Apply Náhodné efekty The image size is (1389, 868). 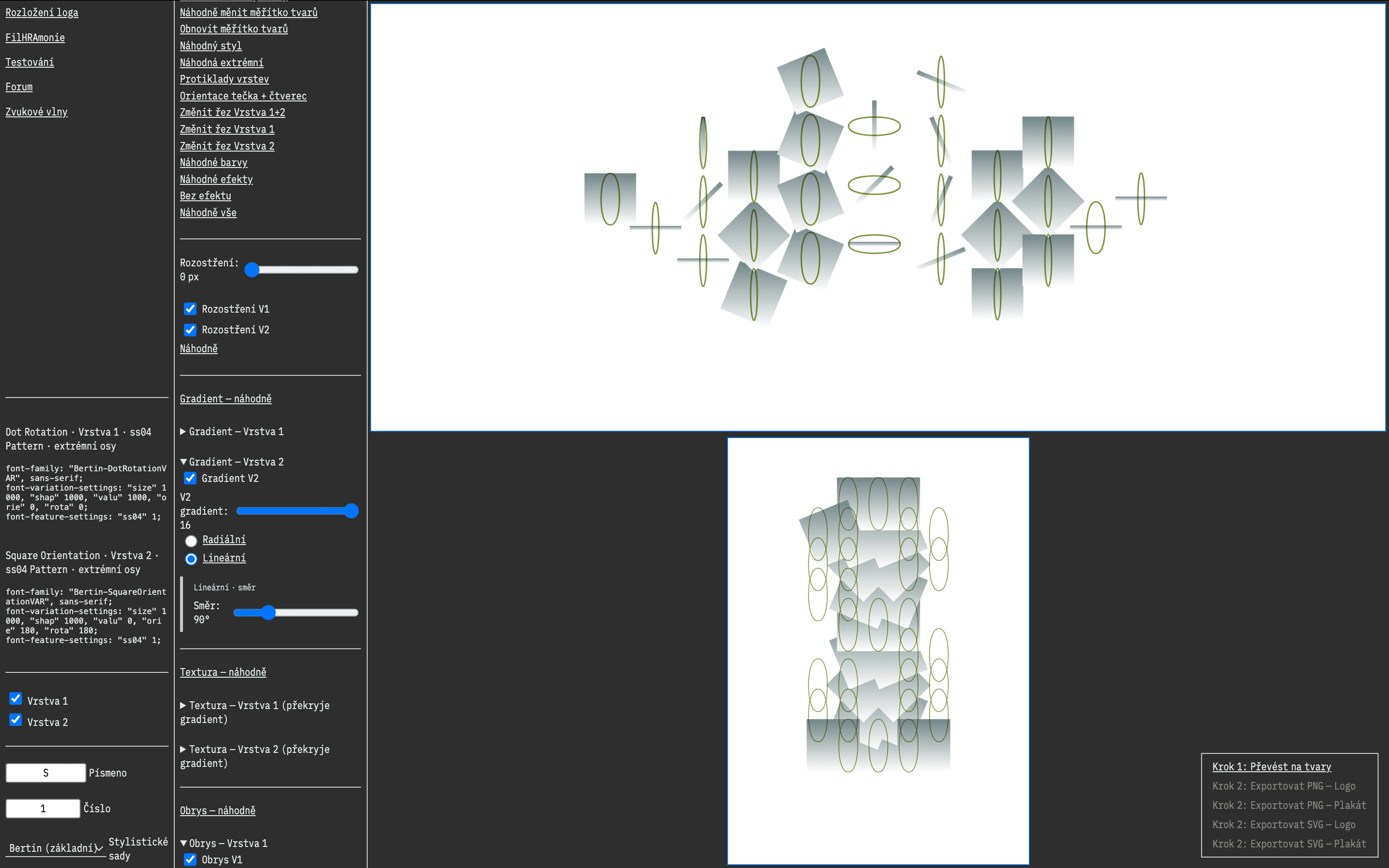[x=216, y=179]
